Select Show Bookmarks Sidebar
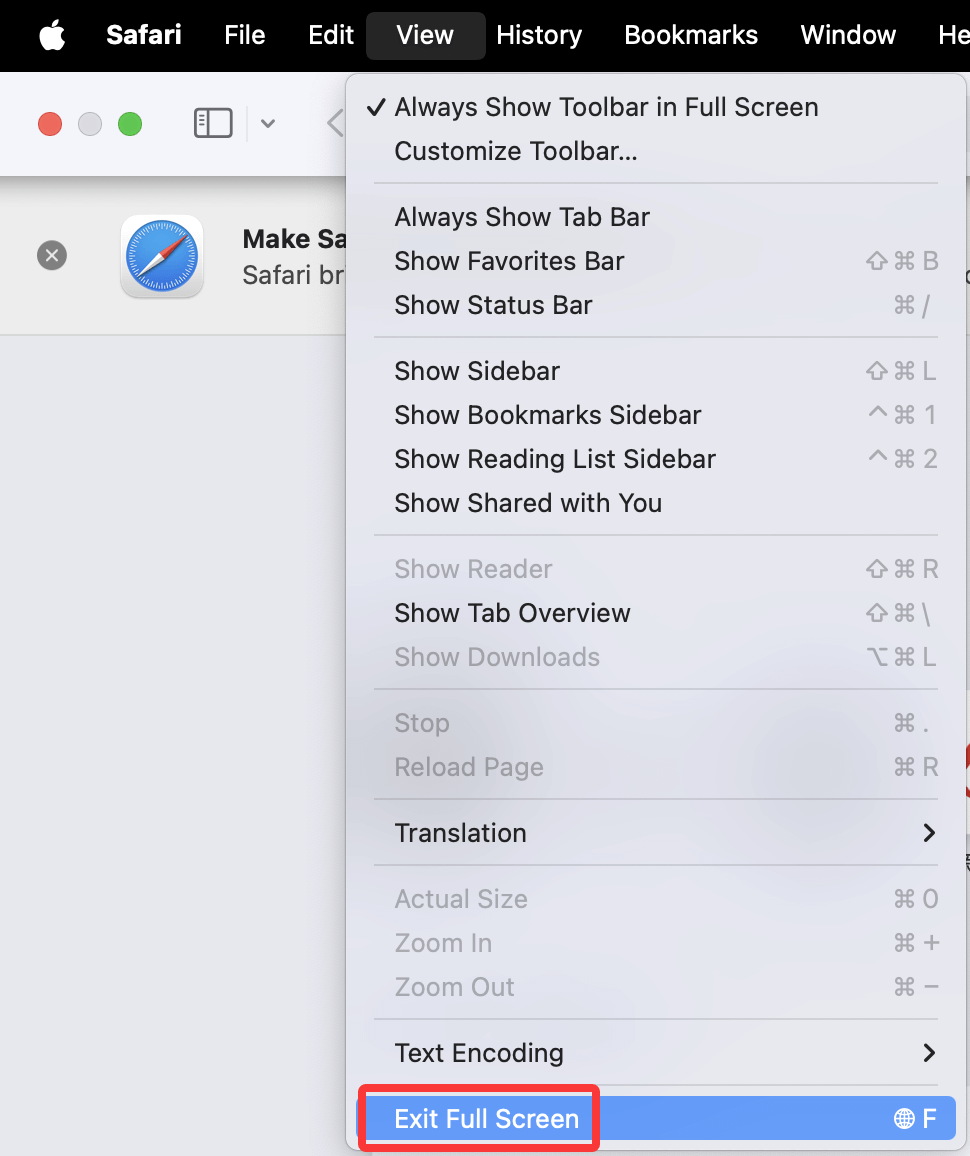 pyautogui.click(x=548, y=415)
